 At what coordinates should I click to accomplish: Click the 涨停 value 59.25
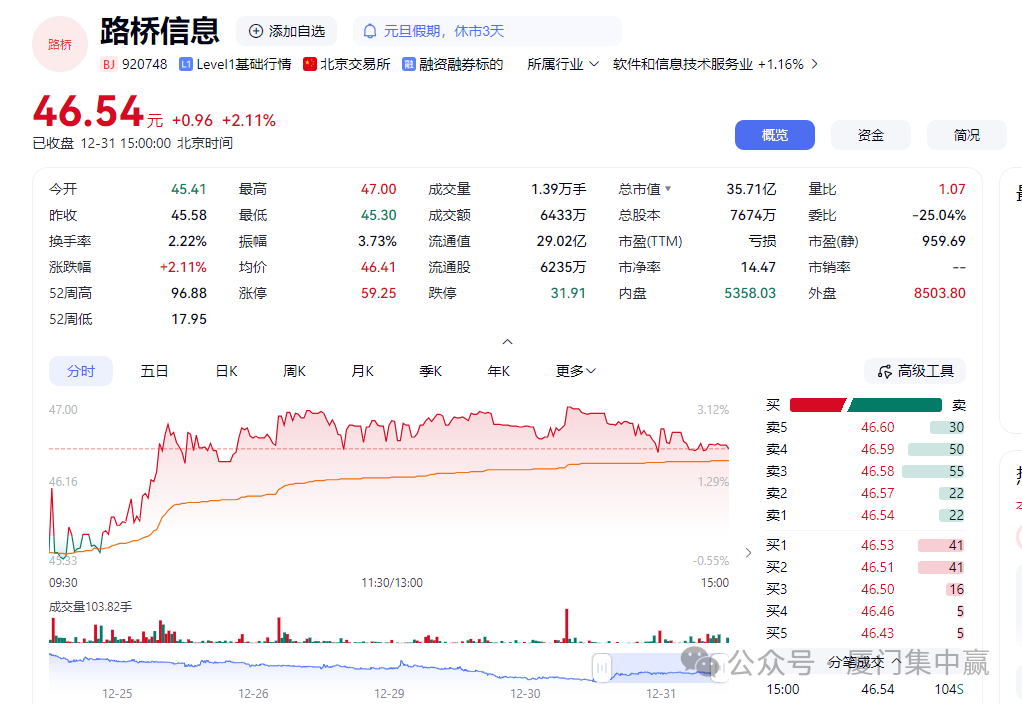[x=379, y=293]
